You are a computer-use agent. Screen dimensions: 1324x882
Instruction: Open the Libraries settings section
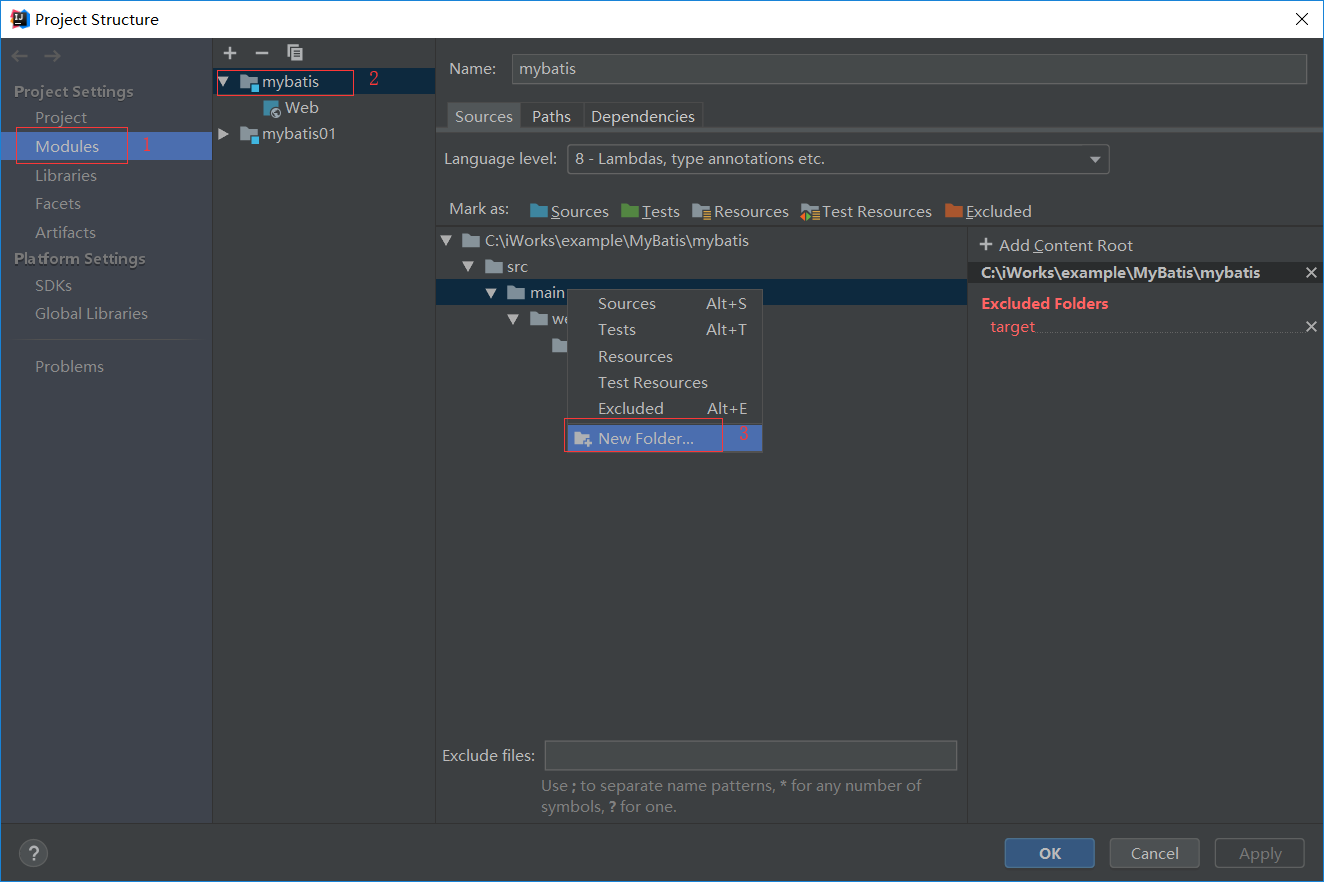[66, 175]
